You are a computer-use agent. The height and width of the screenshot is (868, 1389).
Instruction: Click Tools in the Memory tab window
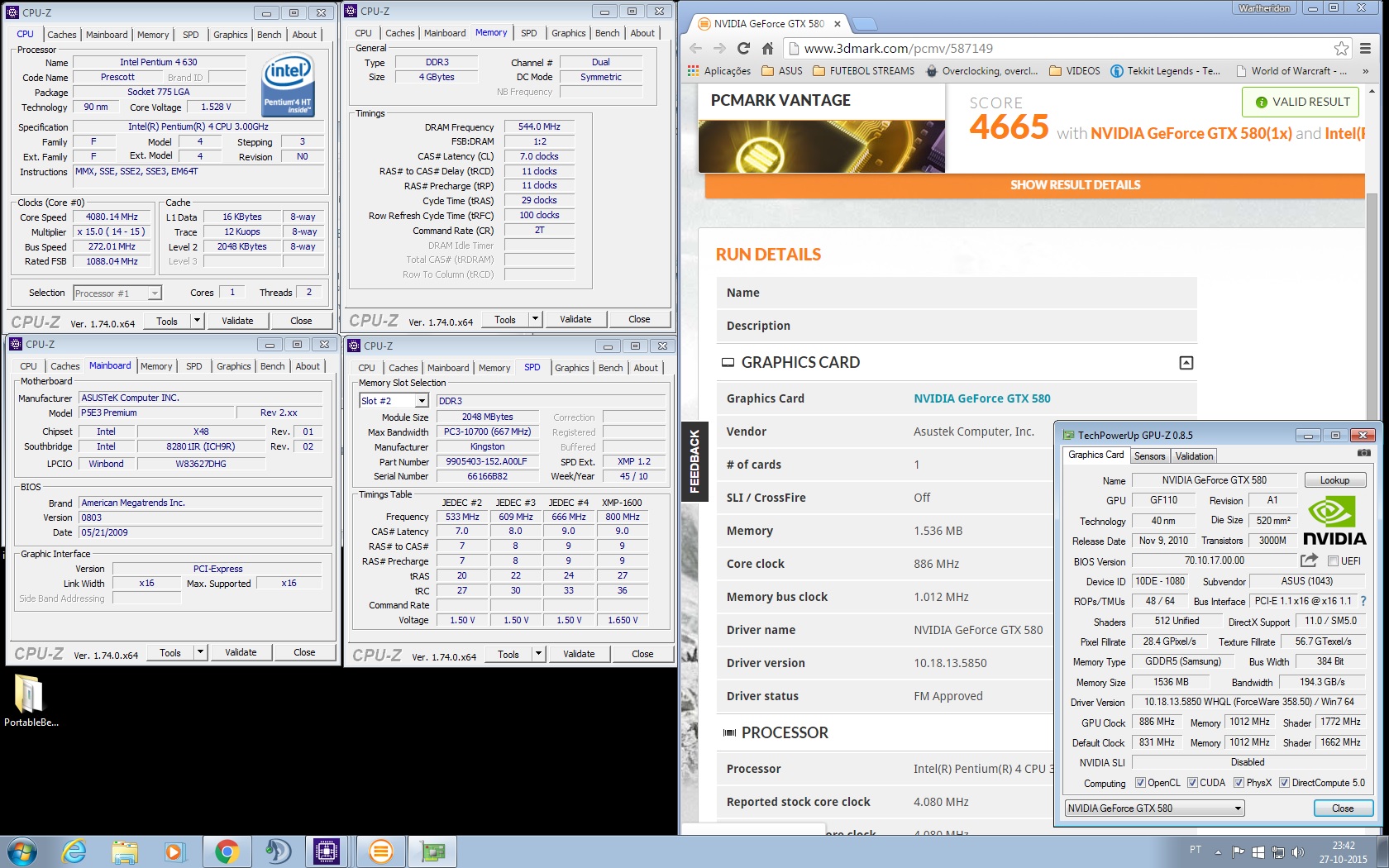point(504,319)
